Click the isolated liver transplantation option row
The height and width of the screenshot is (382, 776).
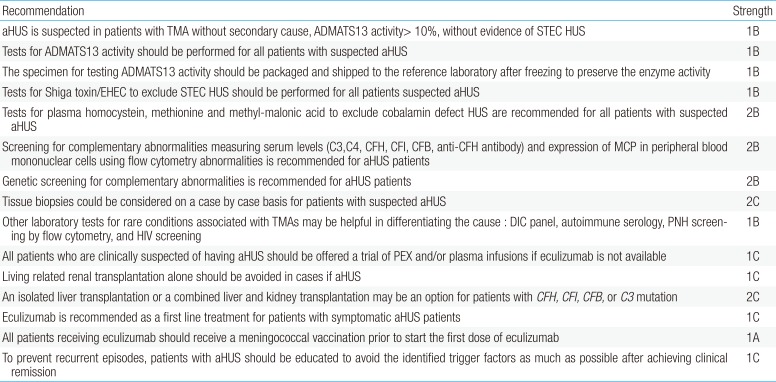(388, 297)
